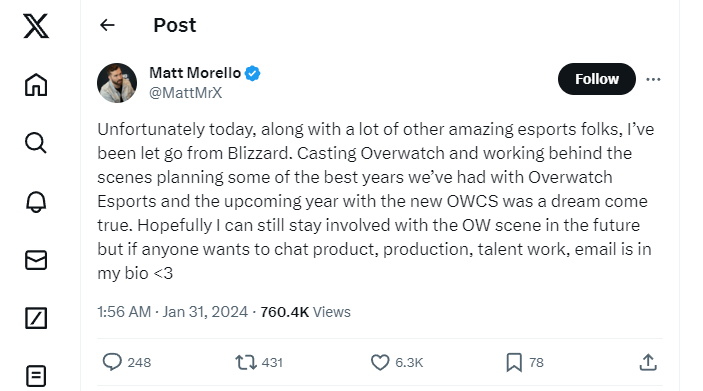Open the Jan 31, 2024 timestamp
Screen dimensions: 703x391
(x=205, y=312)
